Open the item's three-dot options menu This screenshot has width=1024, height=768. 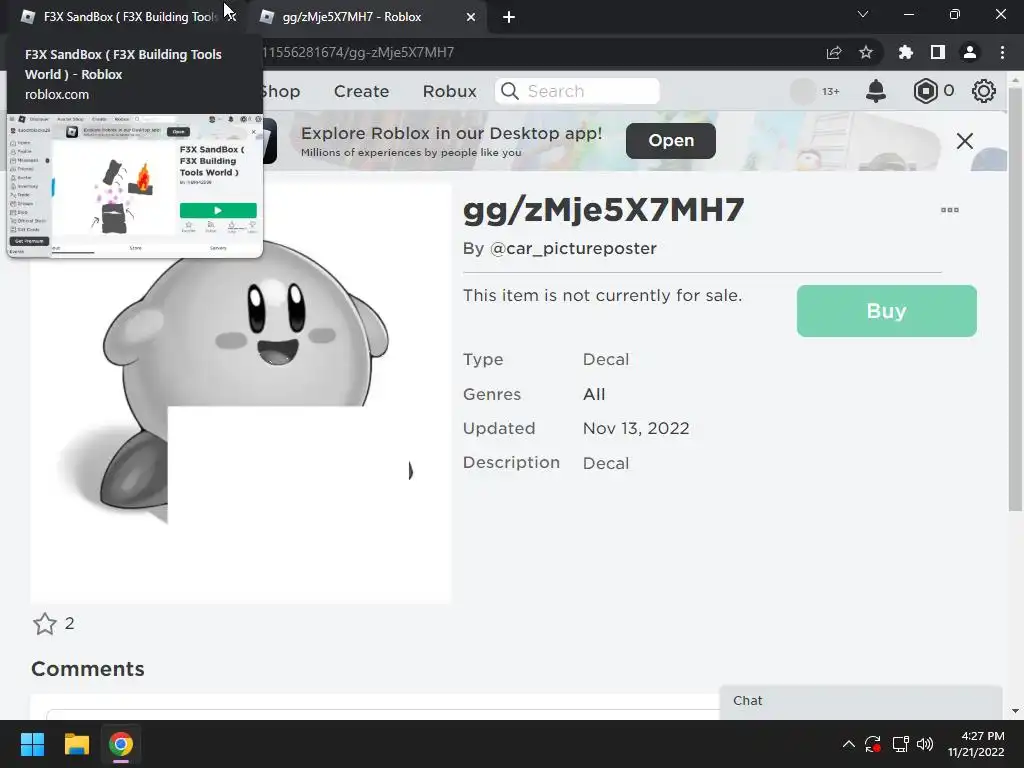[950, 210]
